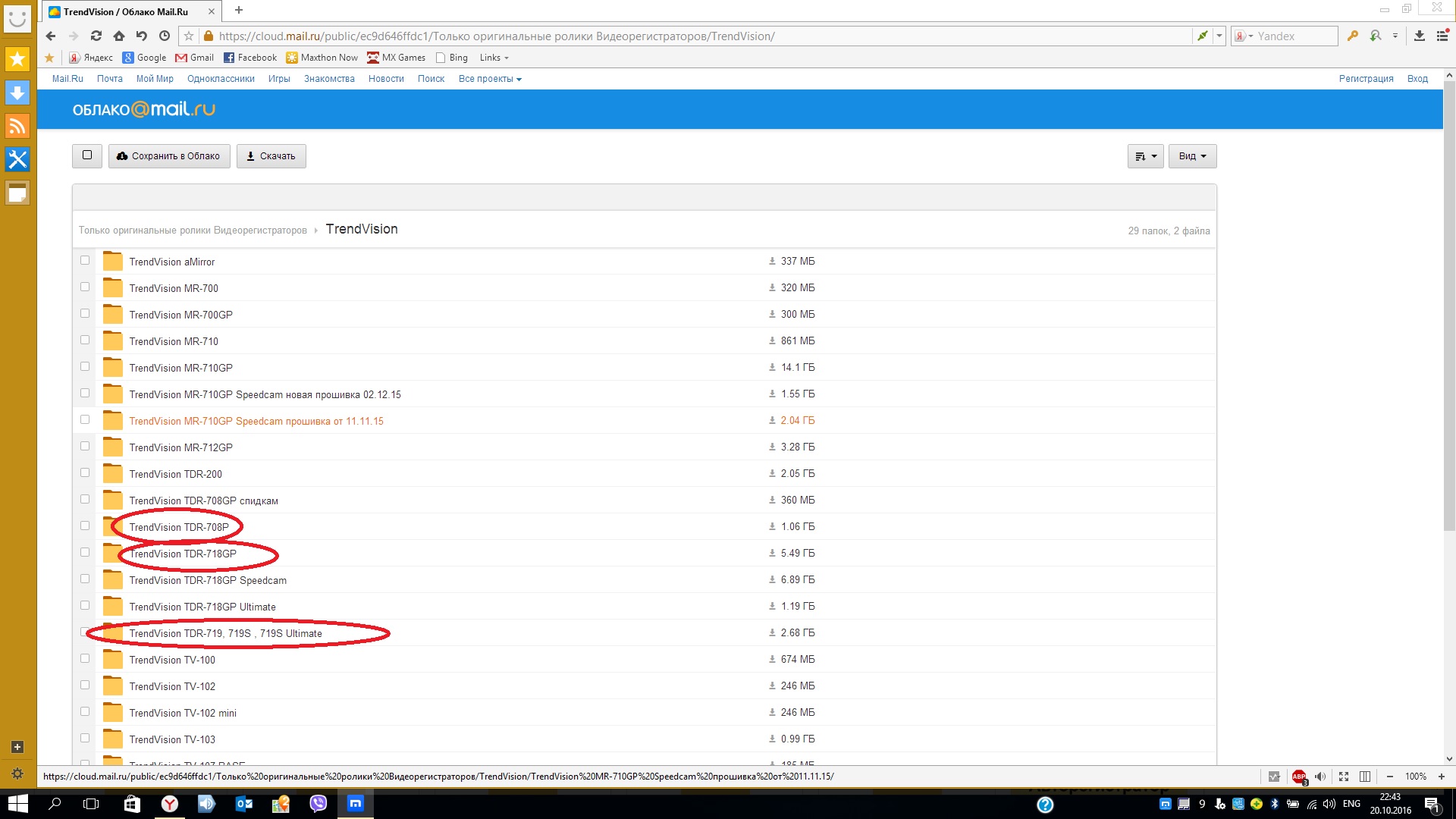
Task: Click the download icon beside 337 МБ
Action: (772, 261)
